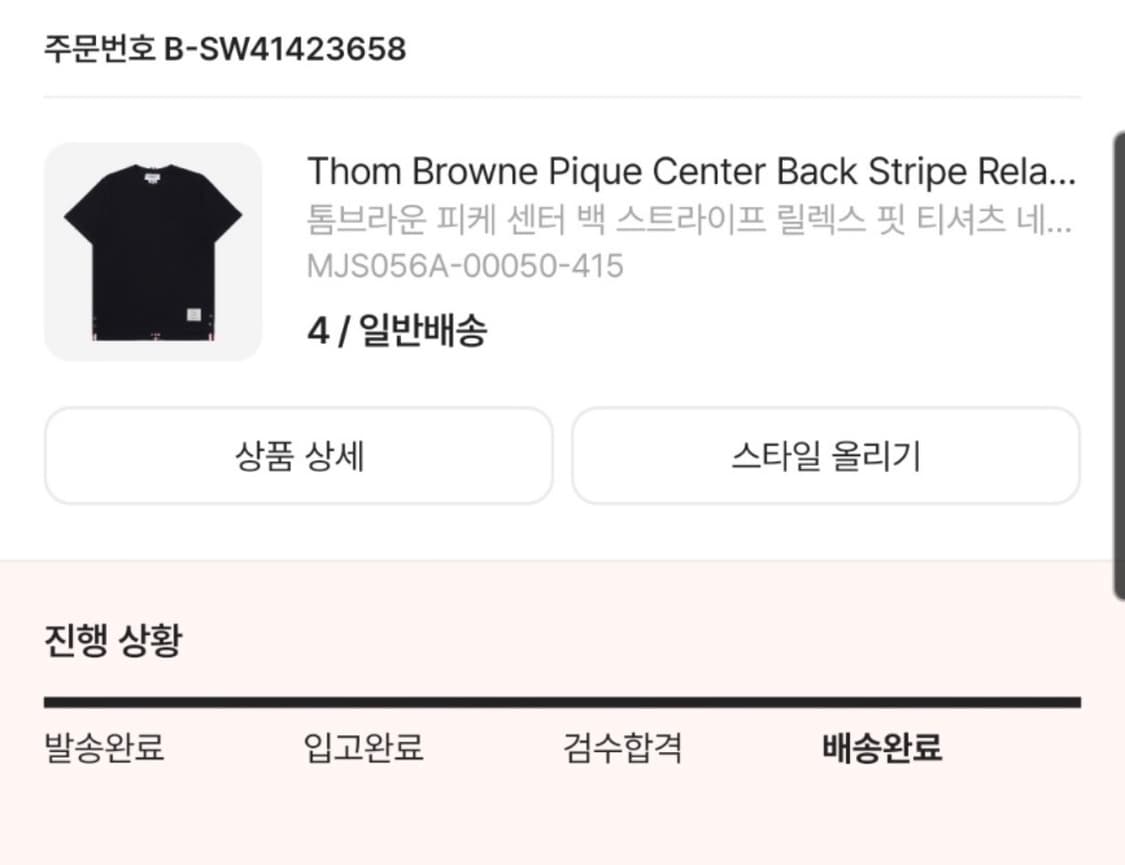
Task: Click the size 4 text
Action: click(x=317, y=331)
